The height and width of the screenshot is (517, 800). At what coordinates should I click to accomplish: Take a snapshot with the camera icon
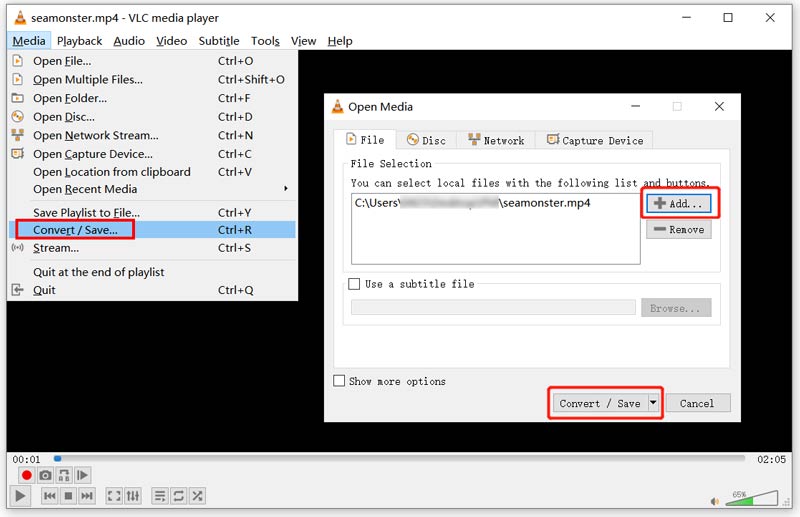coord(45,476)
